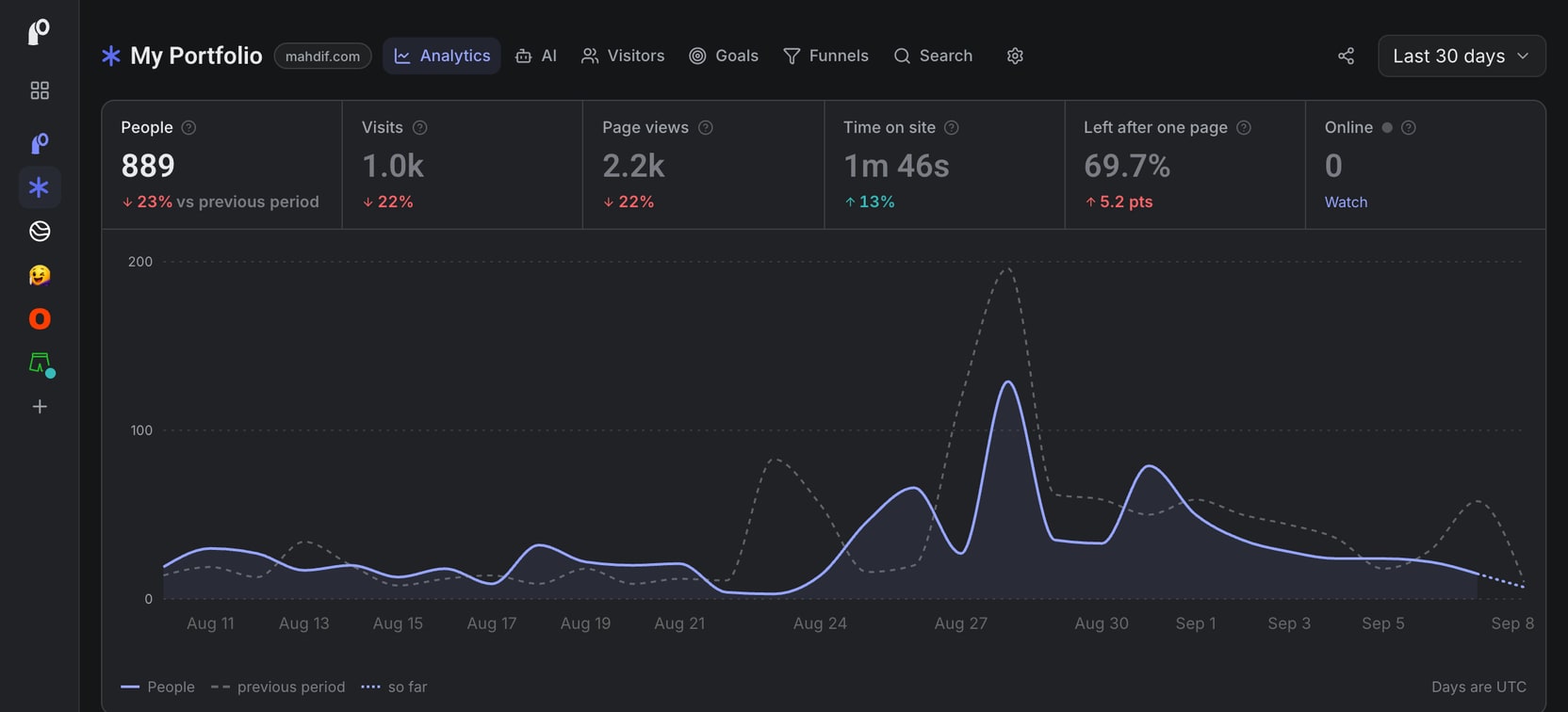Switch to the Analytics tab
1568x712 pixels.
pyautogui.click(x=442, y=56)
